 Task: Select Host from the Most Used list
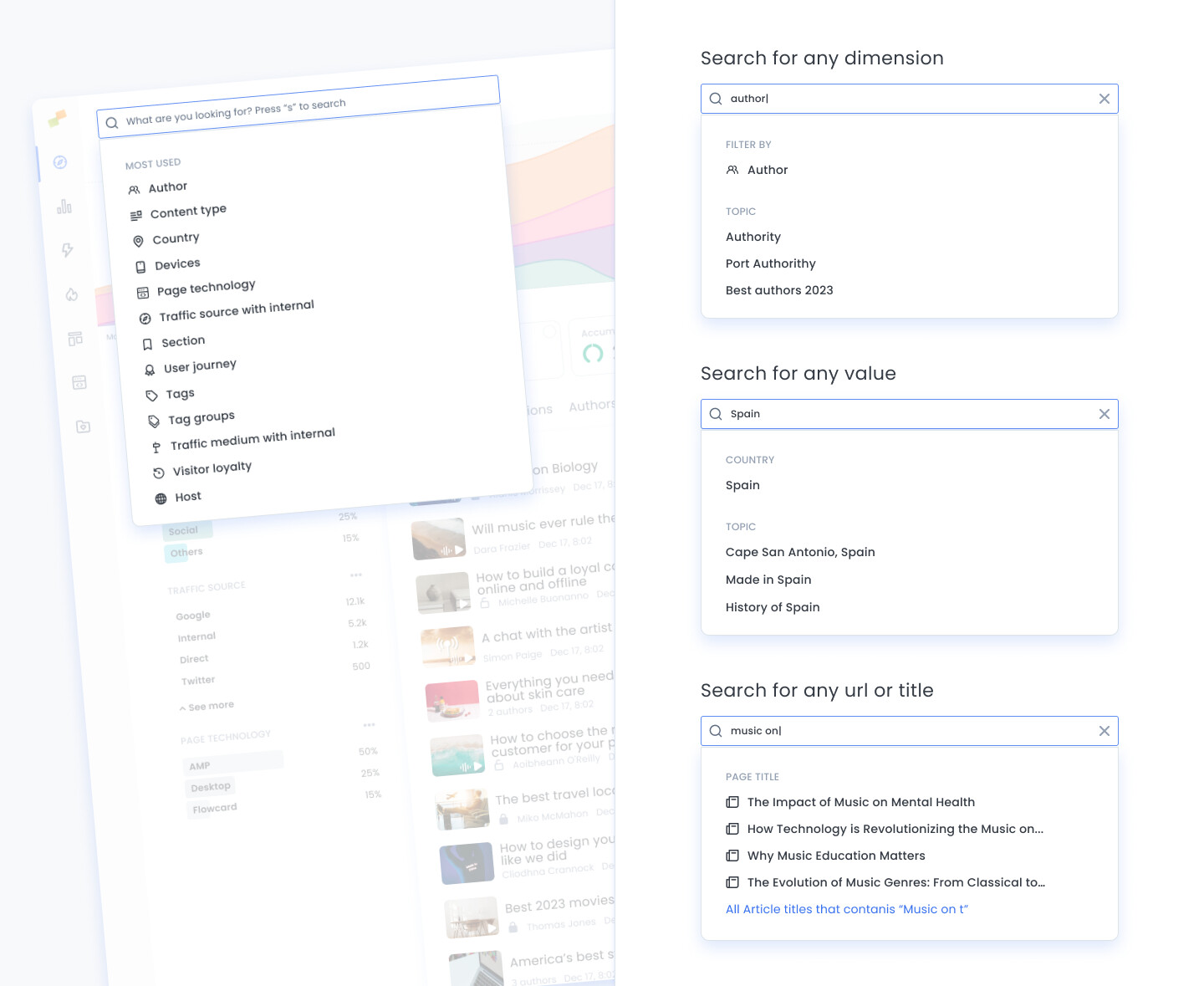[188, 496]
